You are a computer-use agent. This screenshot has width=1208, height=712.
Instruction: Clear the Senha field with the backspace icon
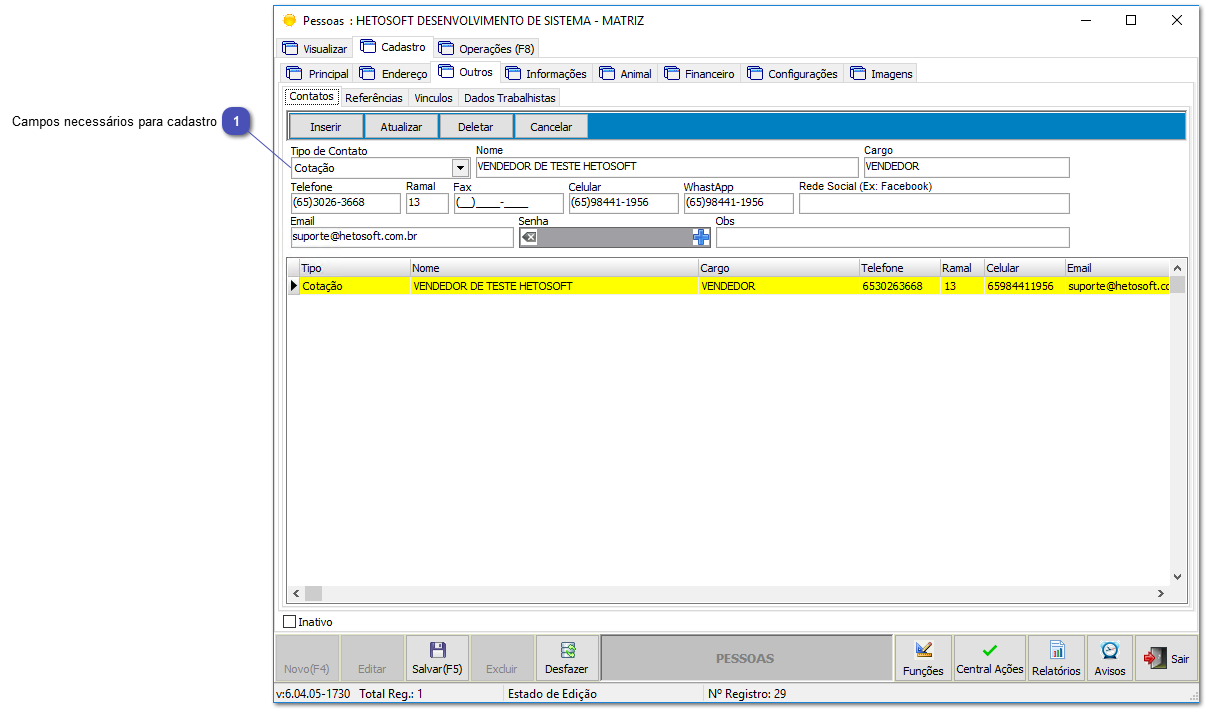coord(529,237)
